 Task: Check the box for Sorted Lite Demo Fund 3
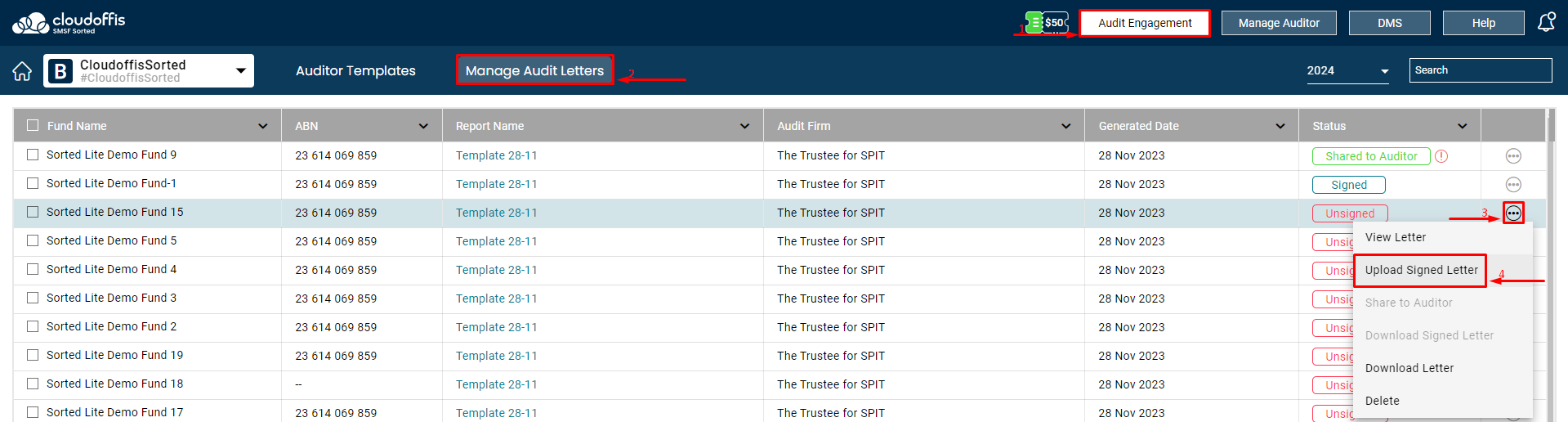coord(33,298)
